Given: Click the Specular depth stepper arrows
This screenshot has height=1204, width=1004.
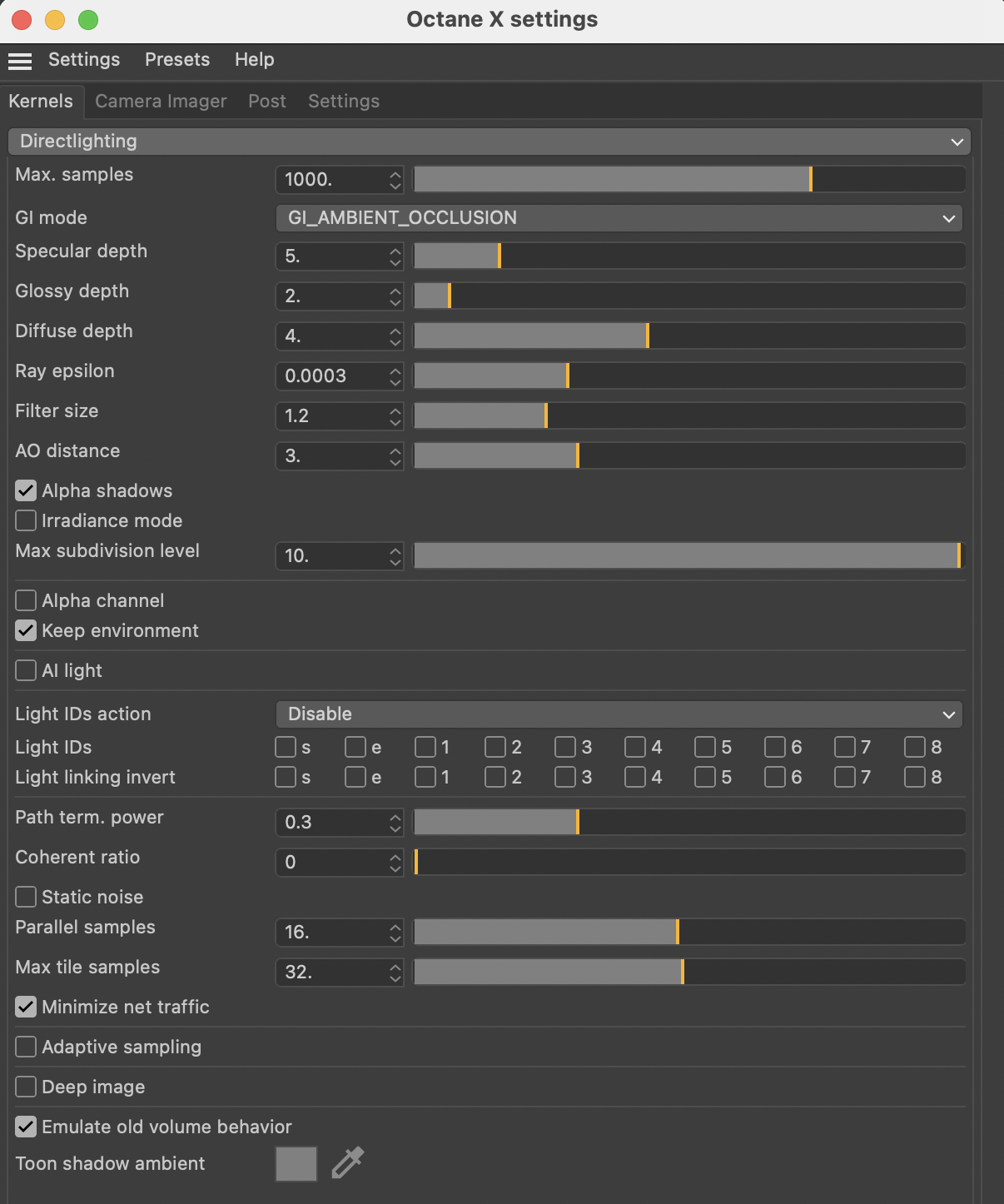Looking at the screenshot, I should (x=395, y=256).
